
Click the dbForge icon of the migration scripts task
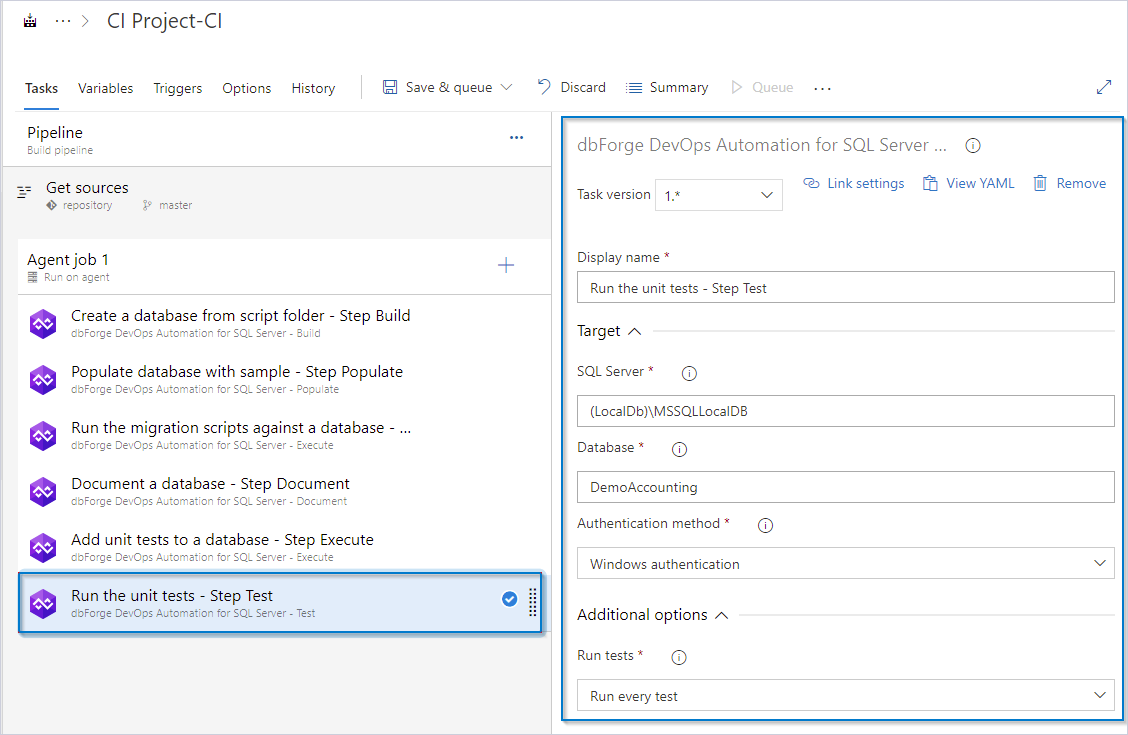43,436
